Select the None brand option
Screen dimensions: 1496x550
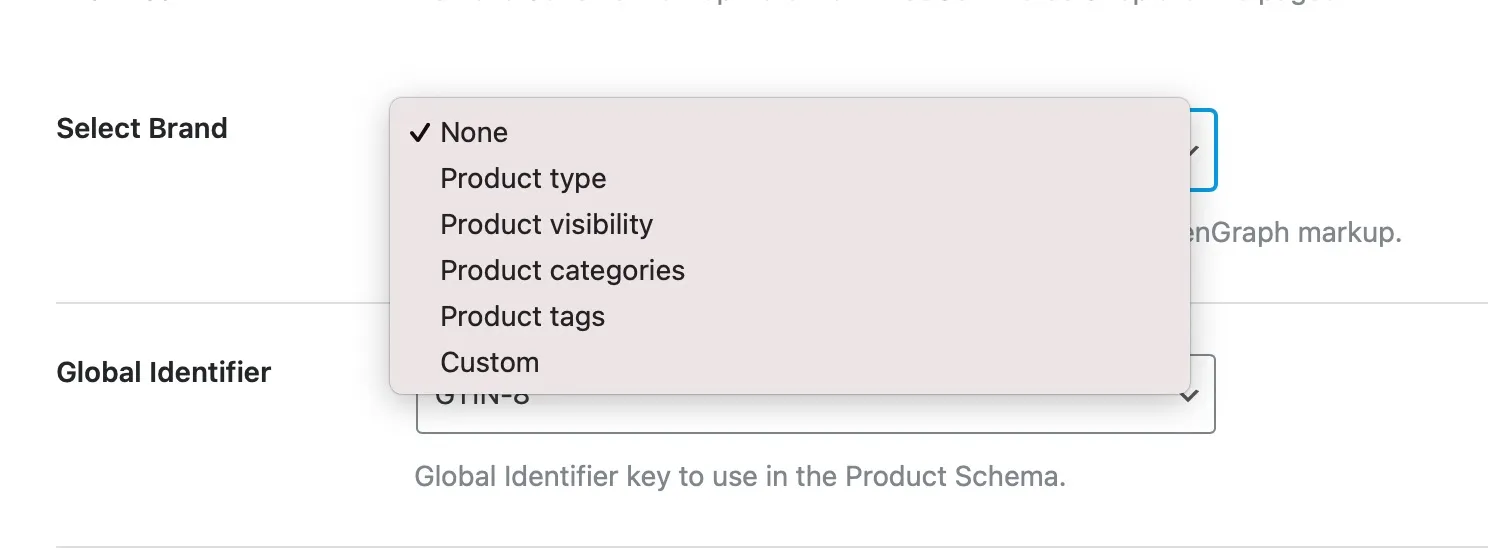(x=474, y=133)
